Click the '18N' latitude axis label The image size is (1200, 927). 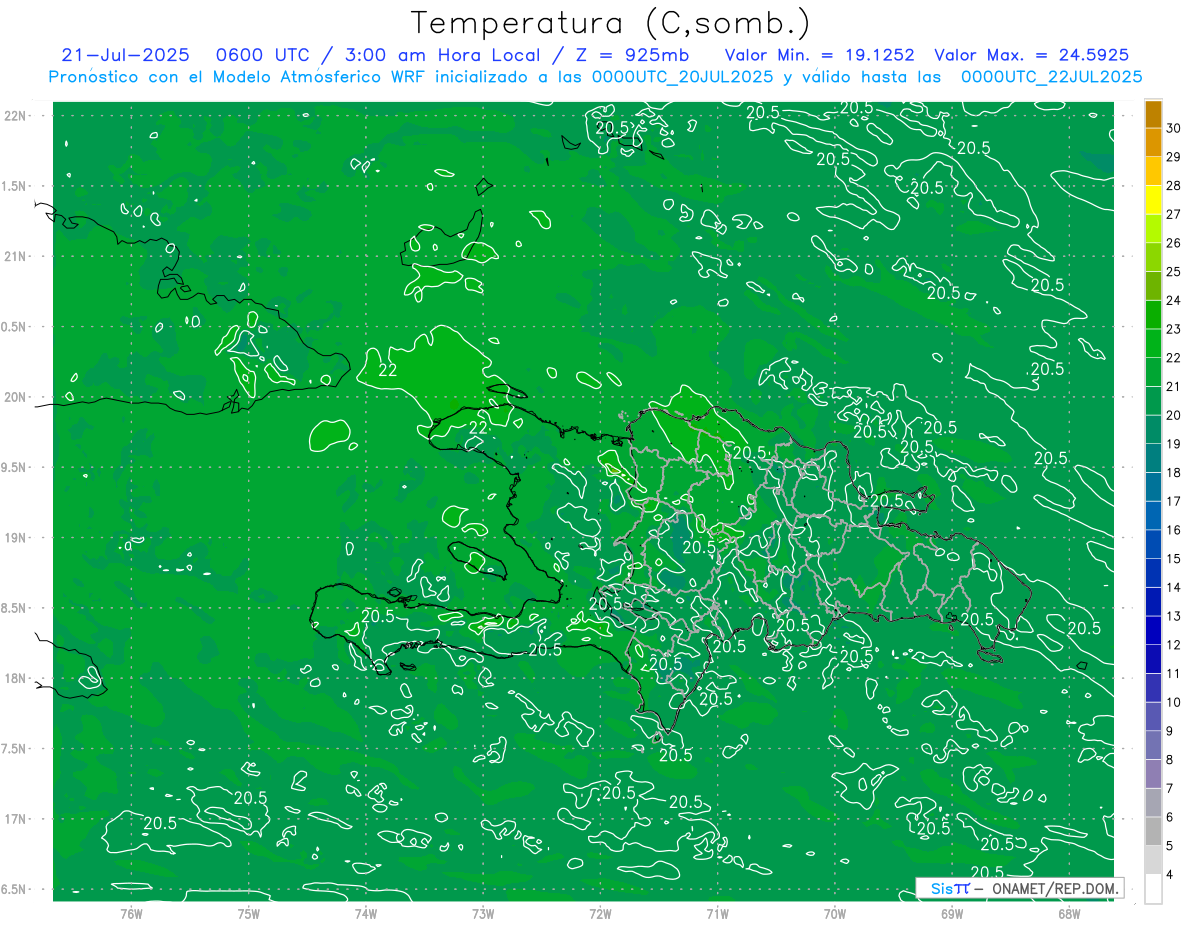(17, 678)
